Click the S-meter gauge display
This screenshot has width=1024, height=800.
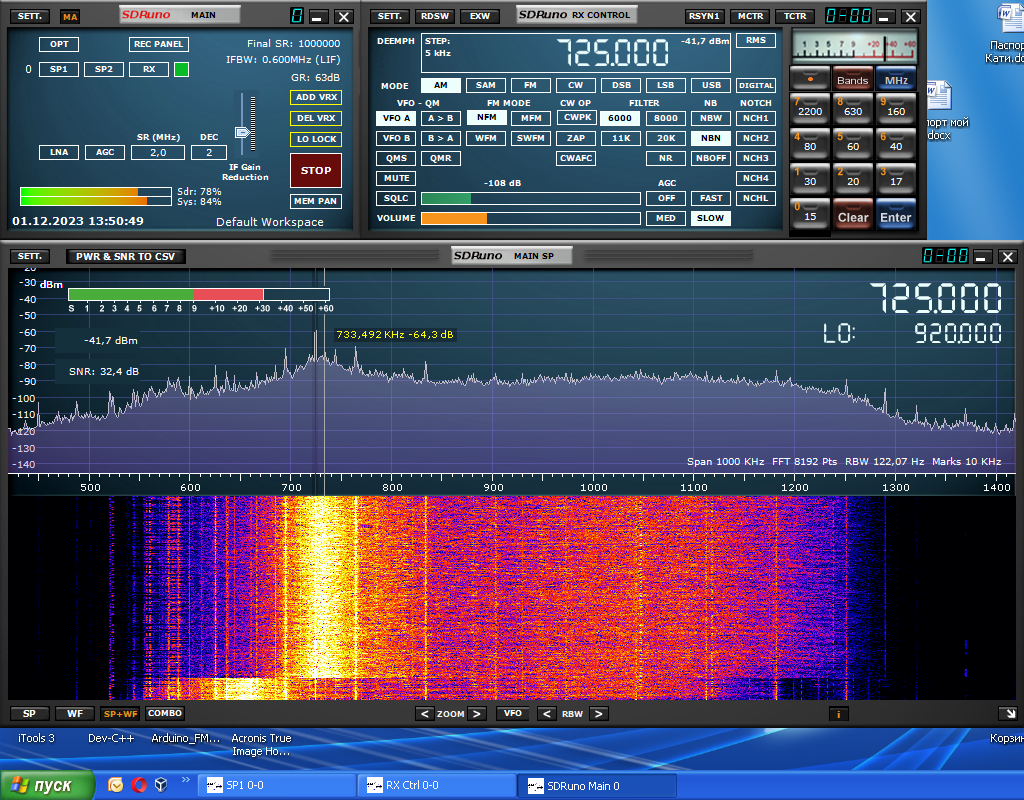(x=854, y=46)
